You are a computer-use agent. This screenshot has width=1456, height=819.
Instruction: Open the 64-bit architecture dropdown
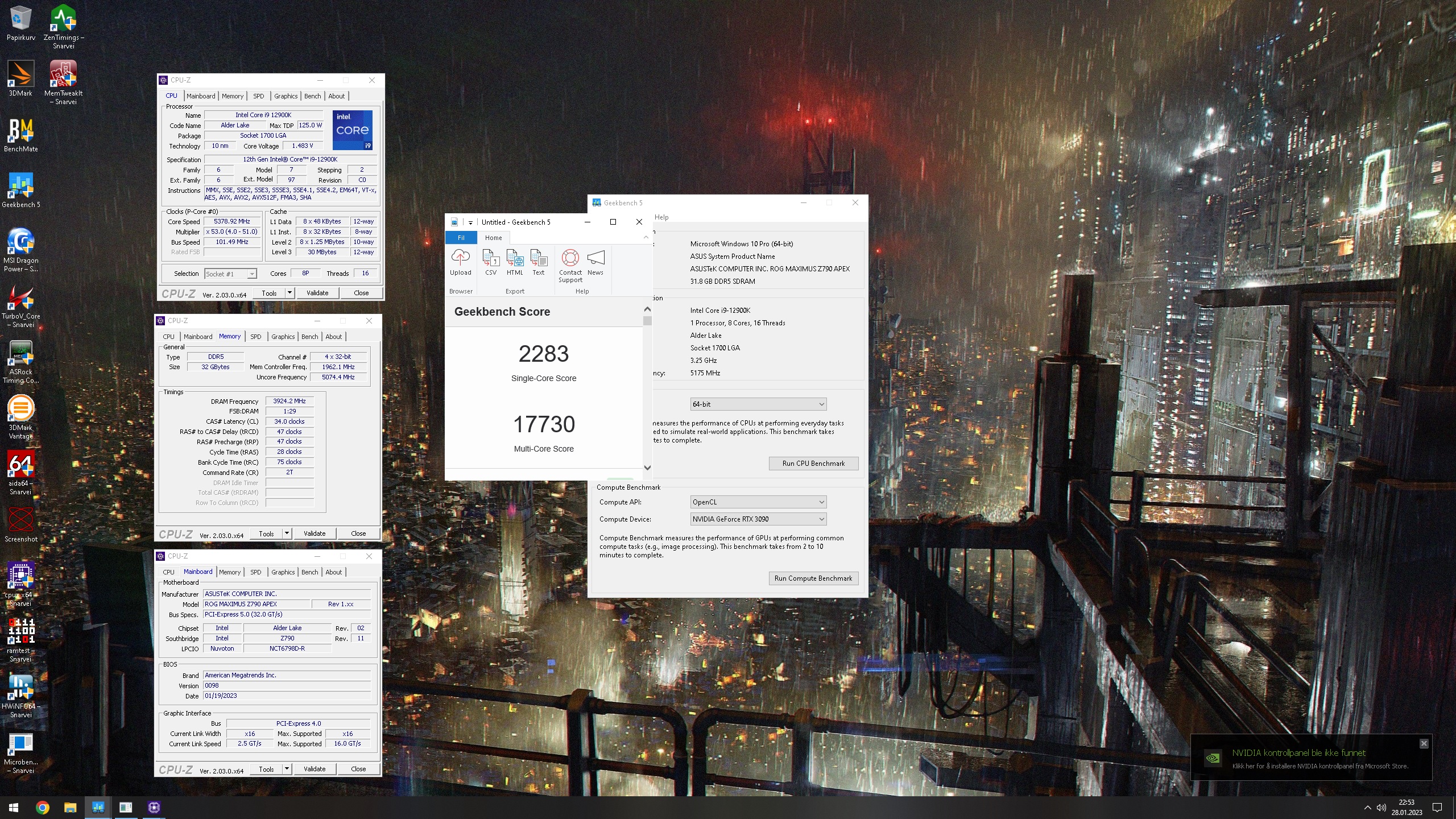coord(758,404)
